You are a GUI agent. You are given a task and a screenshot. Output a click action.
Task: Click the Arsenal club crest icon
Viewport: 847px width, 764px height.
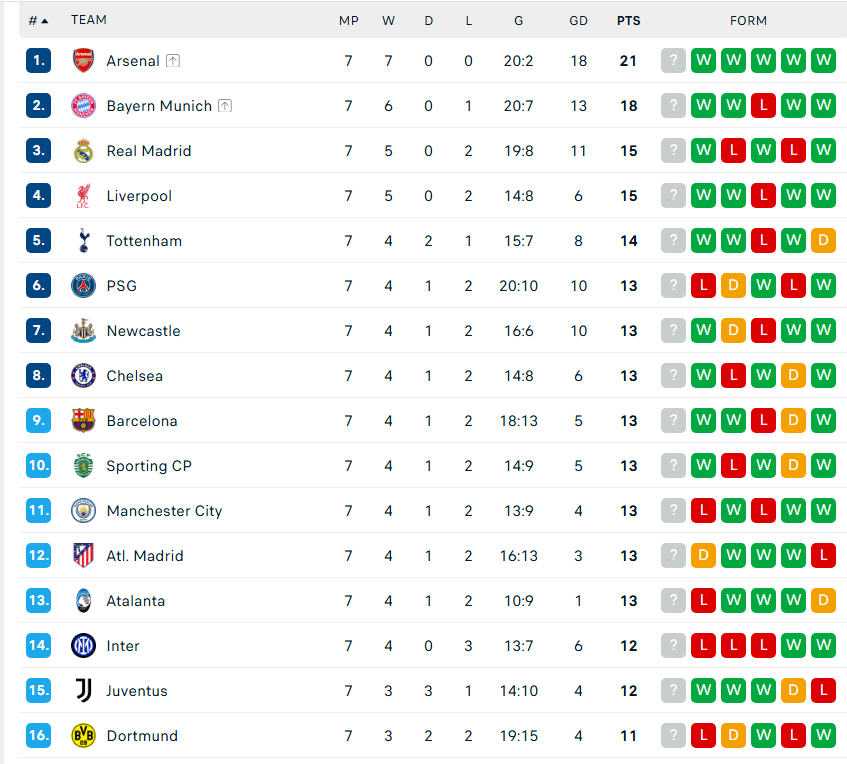[x=83, y=61]
